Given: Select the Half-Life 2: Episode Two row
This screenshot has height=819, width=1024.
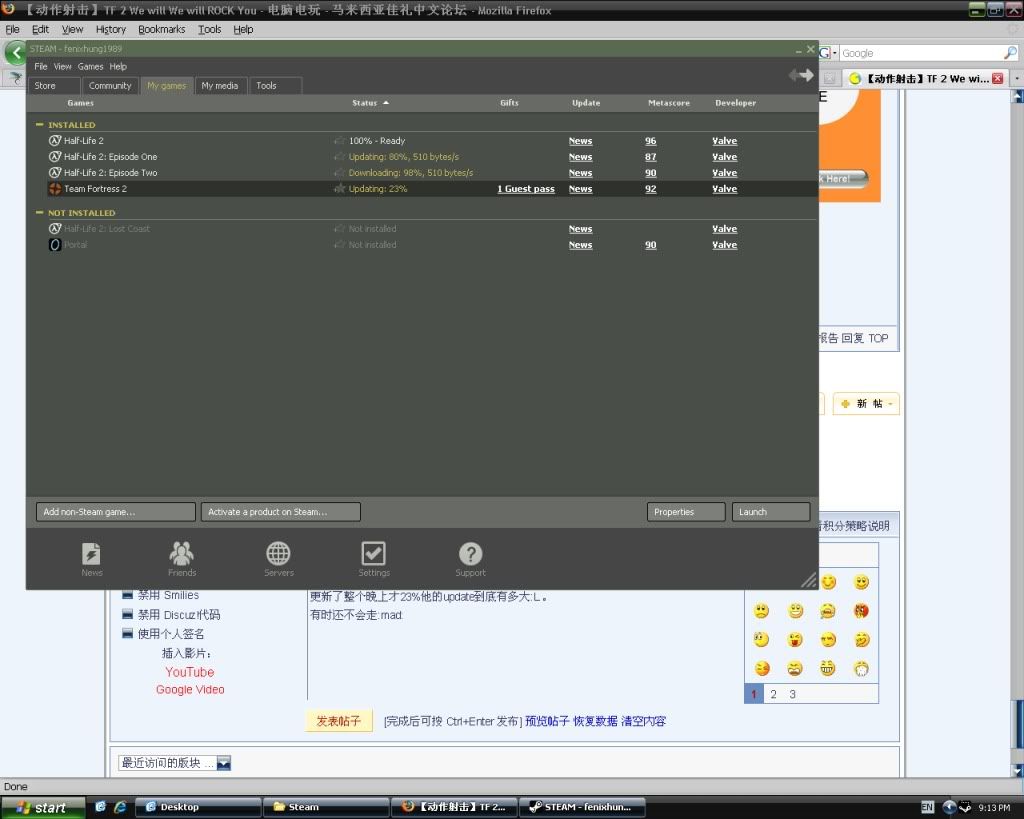Looking at the screenshot, I should (x=422, y=172).
